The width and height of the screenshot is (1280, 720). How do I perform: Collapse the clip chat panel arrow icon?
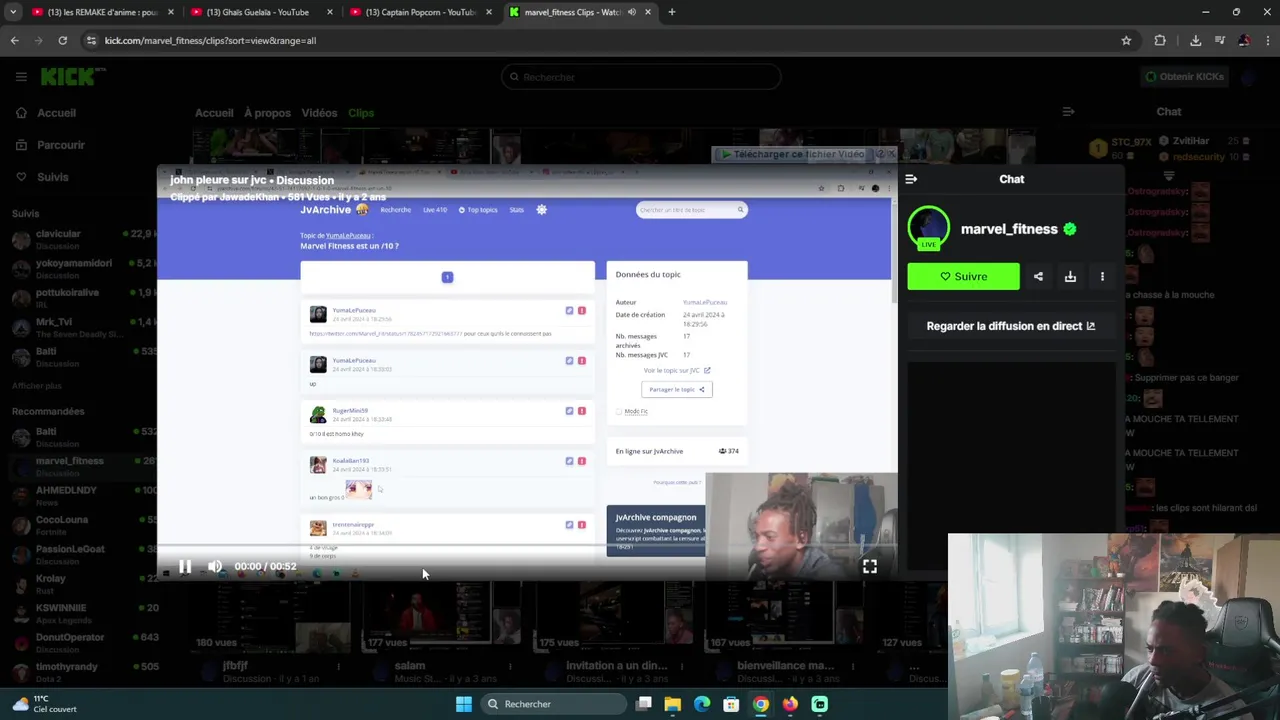pyautogui.click(x=911, y=179)
